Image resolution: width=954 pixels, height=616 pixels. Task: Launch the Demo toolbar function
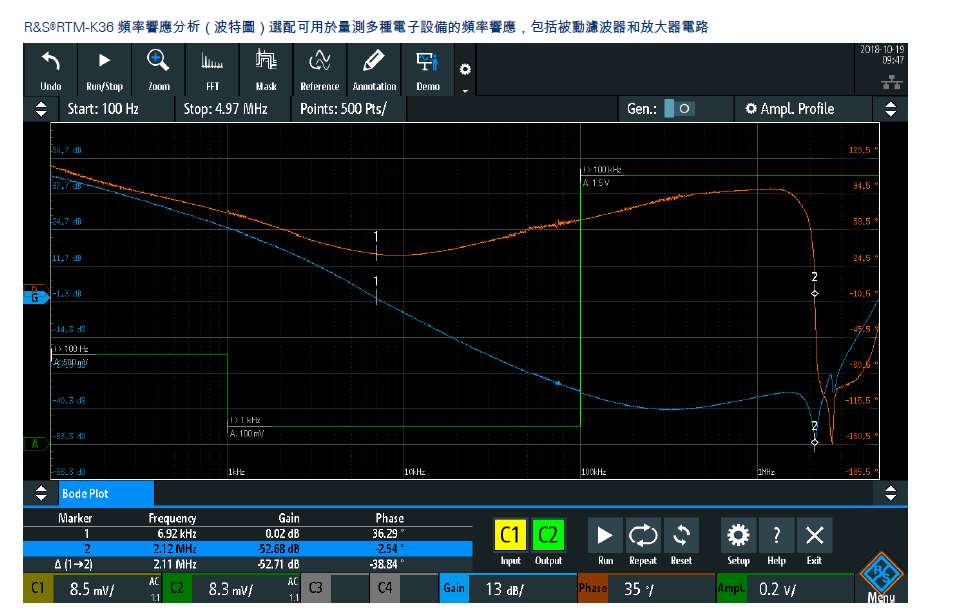(x=428, y=70)
